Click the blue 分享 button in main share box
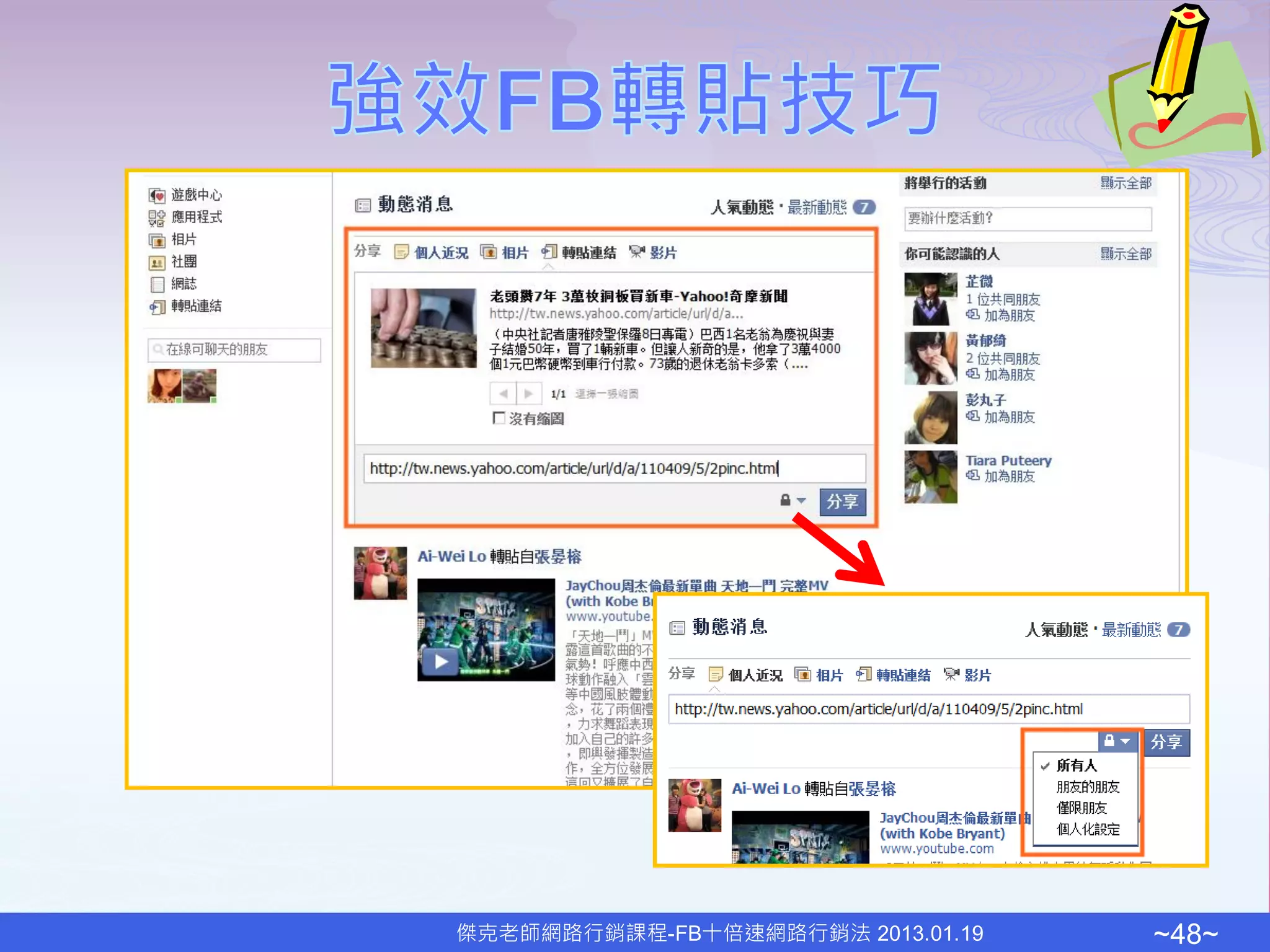The image size is (1270, 952). 842,501
